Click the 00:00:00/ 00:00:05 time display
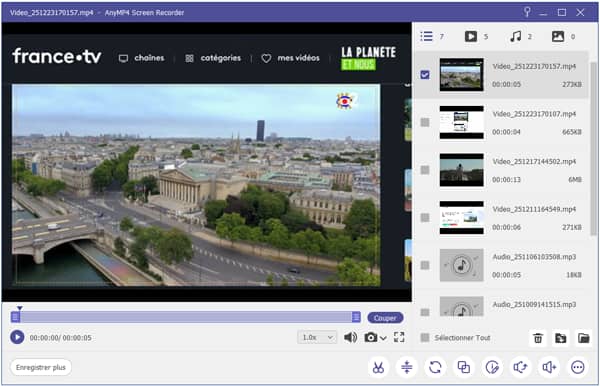Image resolution: width=600 pixels, height=386 pixels. (x=60, y=338)
